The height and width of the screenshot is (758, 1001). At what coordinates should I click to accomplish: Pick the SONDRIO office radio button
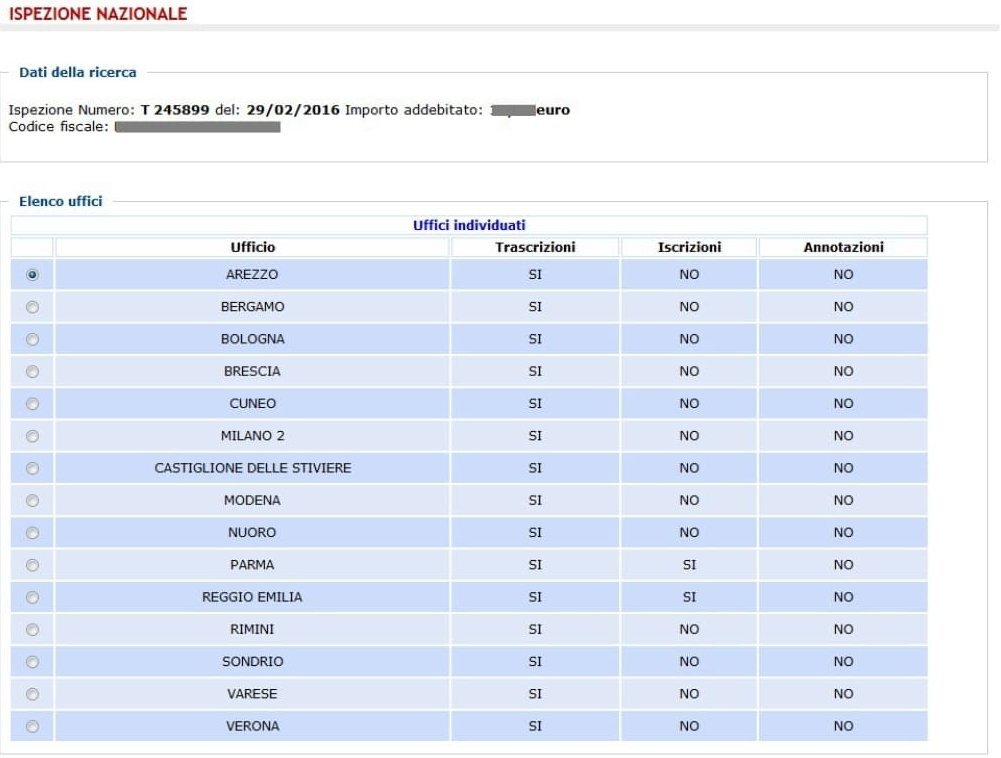pyautogui.click(x=32, y=662)
